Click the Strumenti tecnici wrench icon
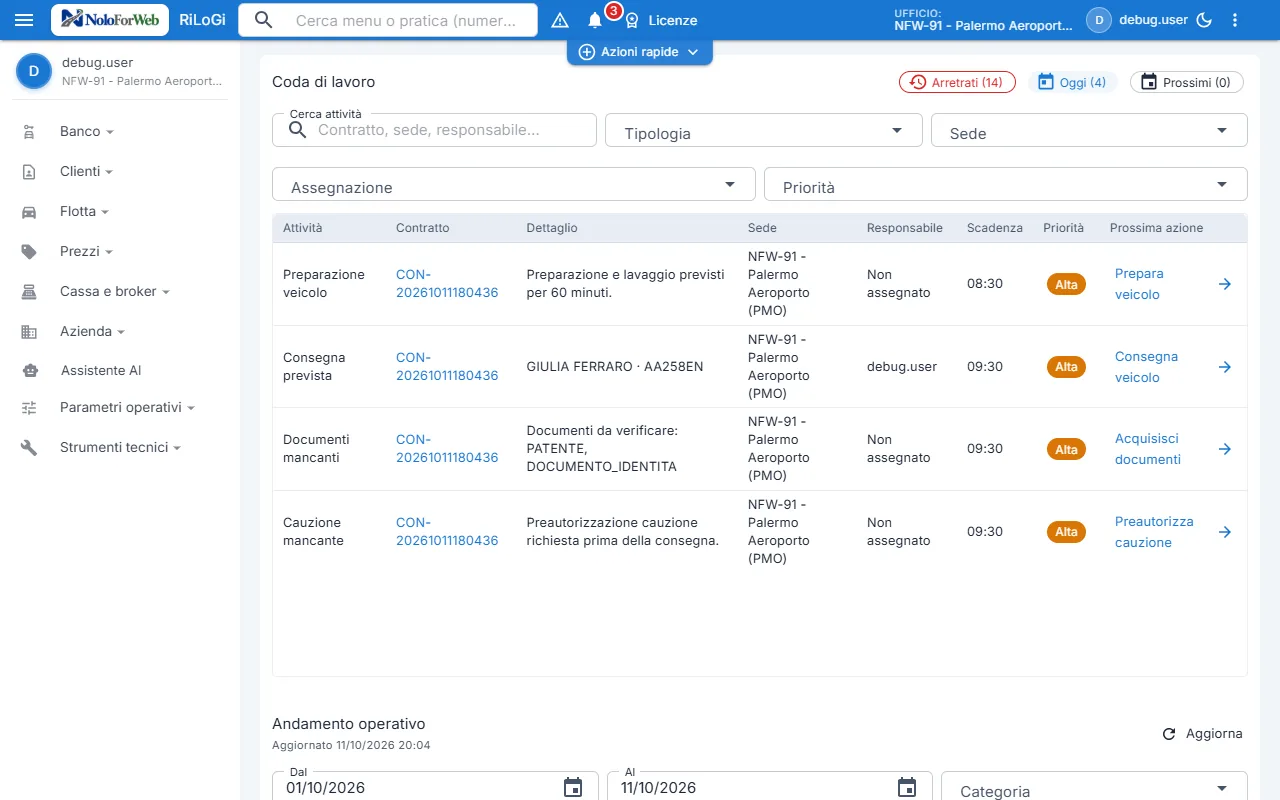 coord(30,448)
